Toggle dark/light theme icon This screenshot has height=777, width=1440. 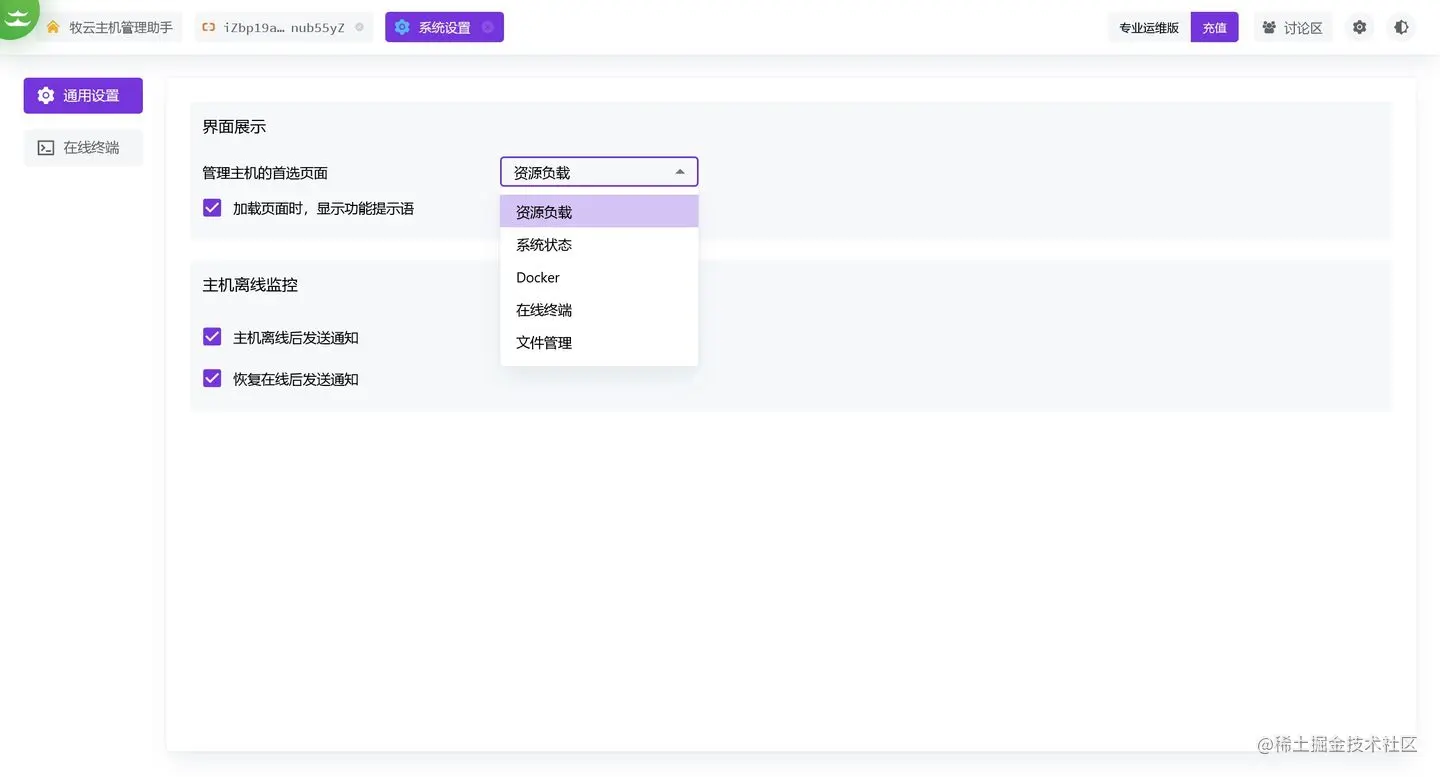1401,28
